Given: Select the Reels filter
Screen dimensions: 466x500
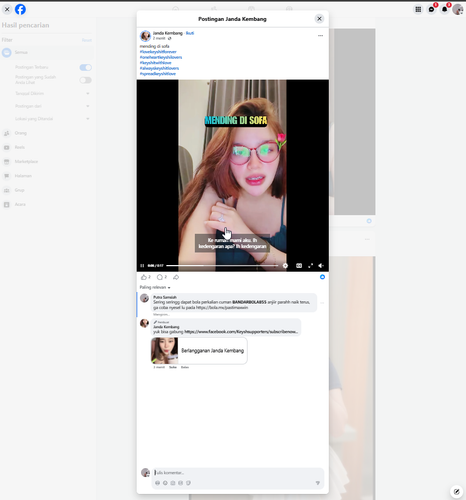Looking at the screenshot, I should point(47,147).
